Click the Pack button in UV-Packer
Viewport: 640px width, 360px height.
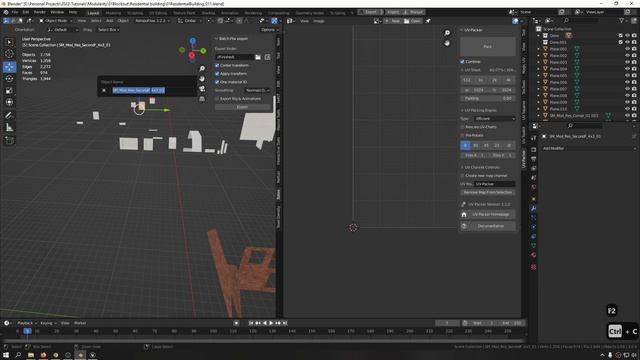tap(488, 47)
